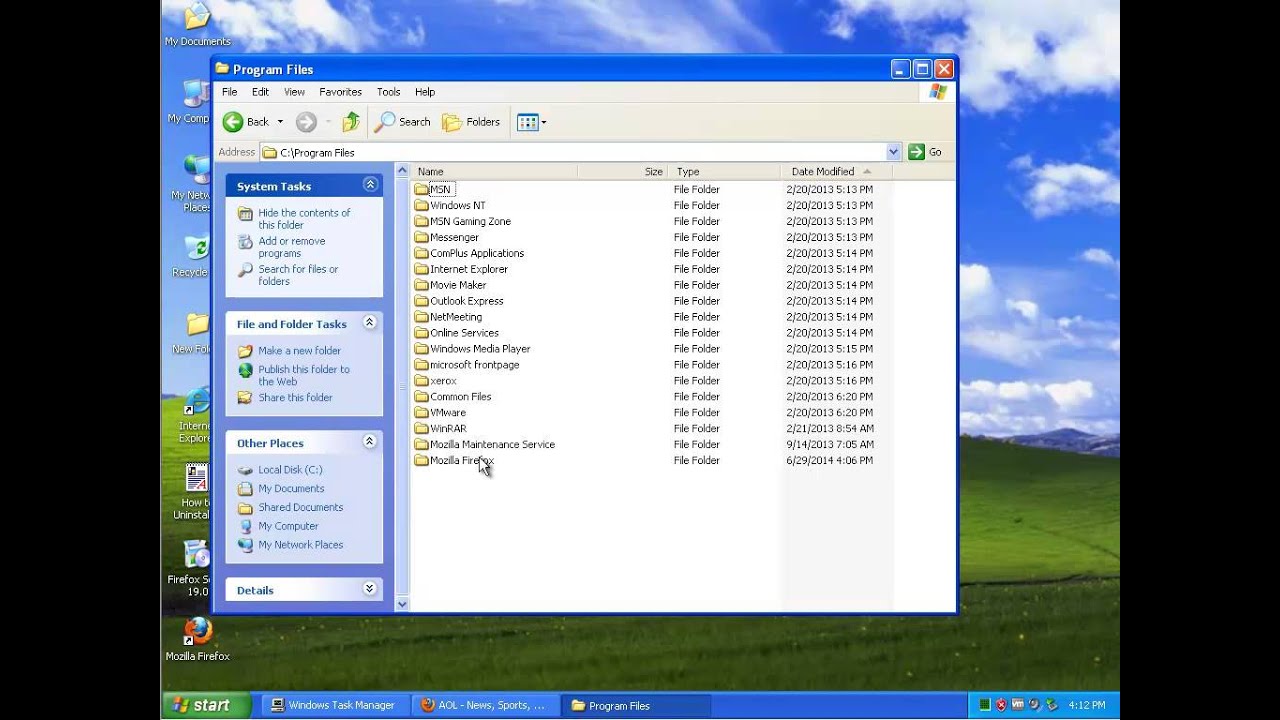Click sidebar scroll down arrow
Screen dimensions: 1280x720
coord(402,604)
